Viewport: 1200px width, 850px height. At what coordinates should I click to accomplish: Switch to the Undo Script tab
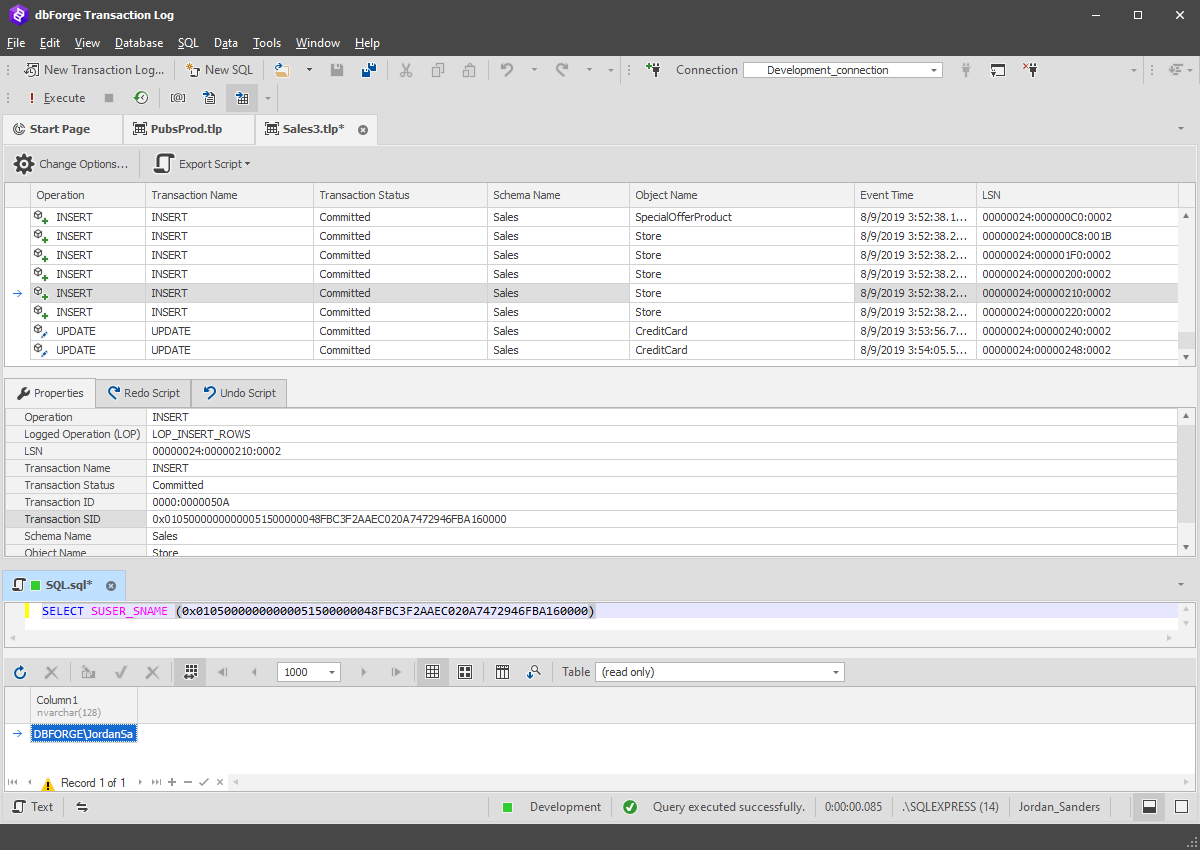[239, 393]
